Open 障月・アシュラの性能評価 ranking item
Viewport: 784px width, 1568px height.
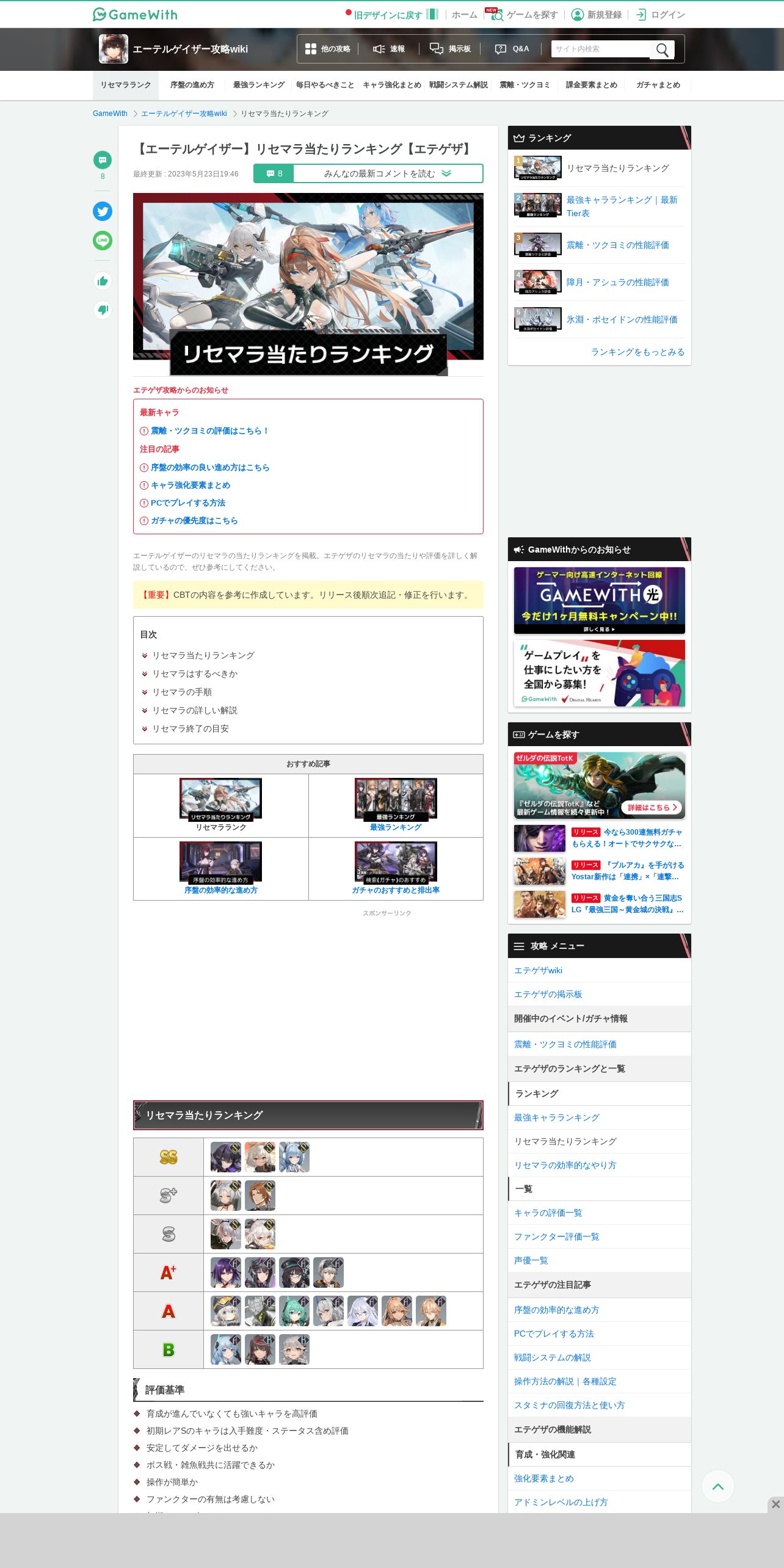(599, 282)
